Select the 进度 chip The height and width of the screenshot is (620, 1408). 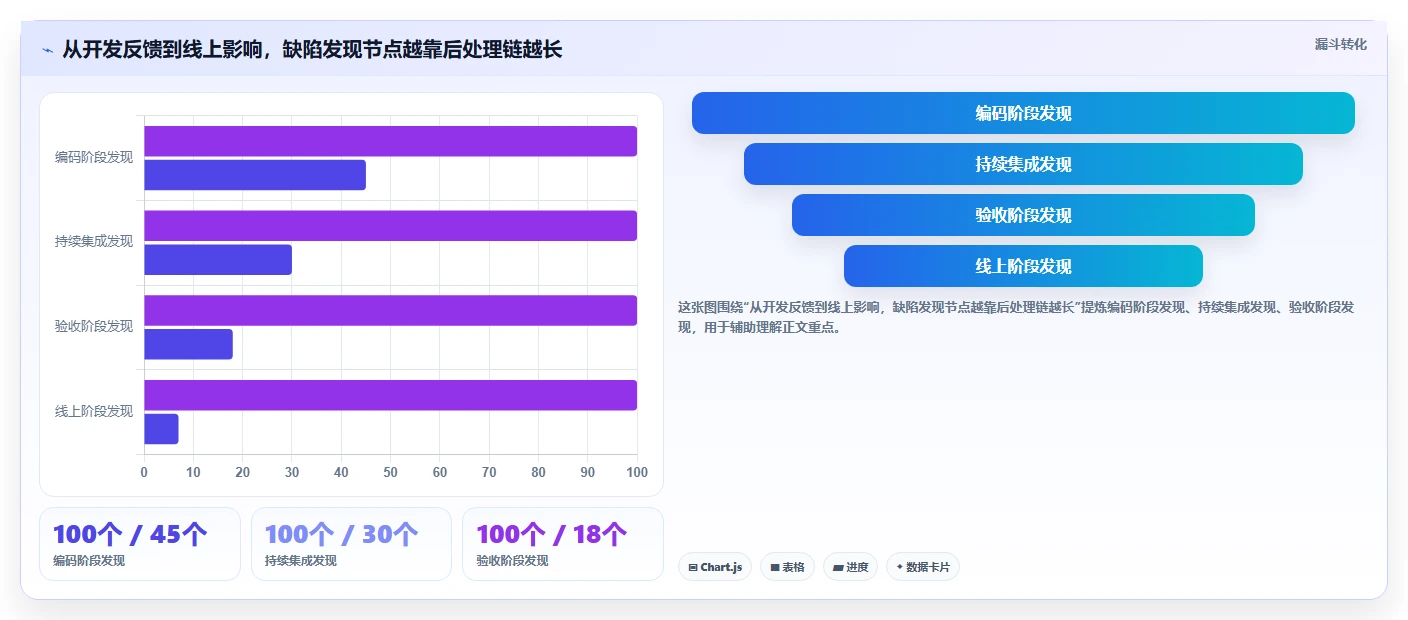[x=851, y=567]
